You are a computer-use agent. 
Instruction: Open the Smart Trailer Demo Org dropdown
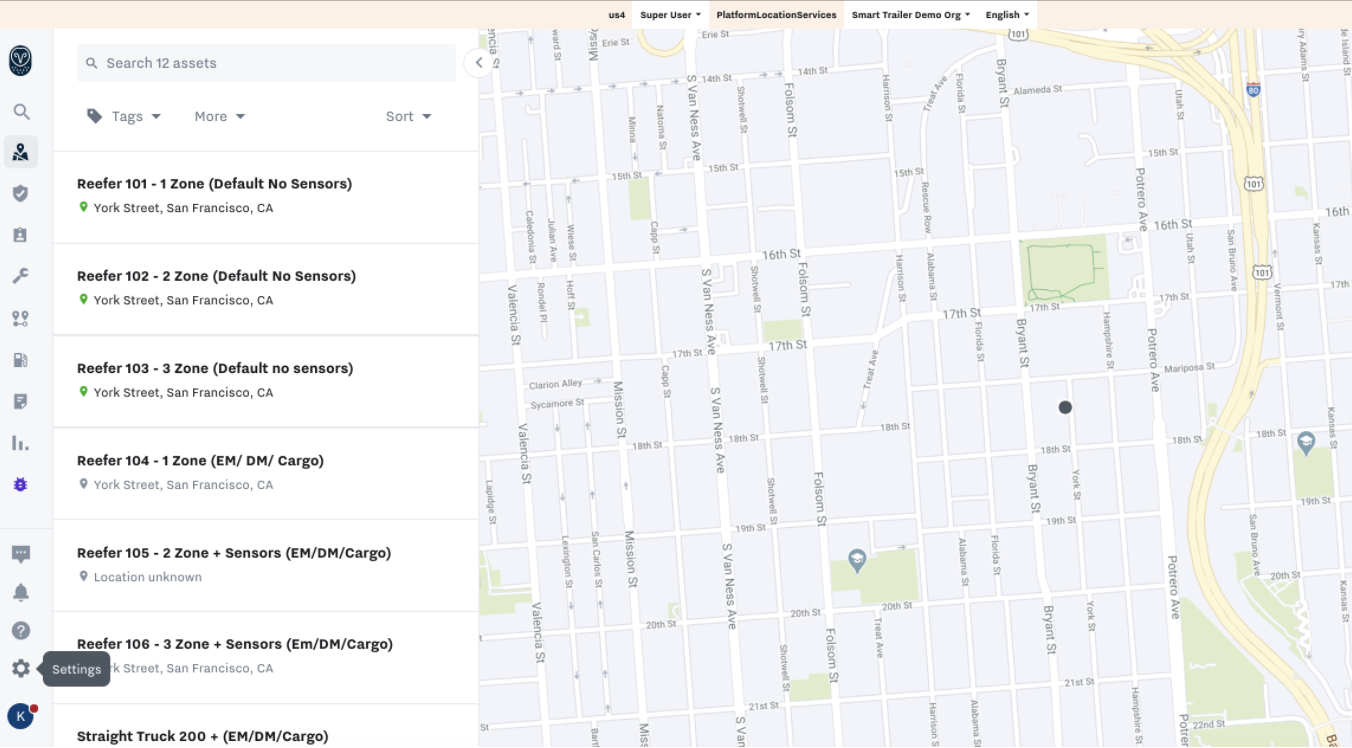click(x=911, y=15)
